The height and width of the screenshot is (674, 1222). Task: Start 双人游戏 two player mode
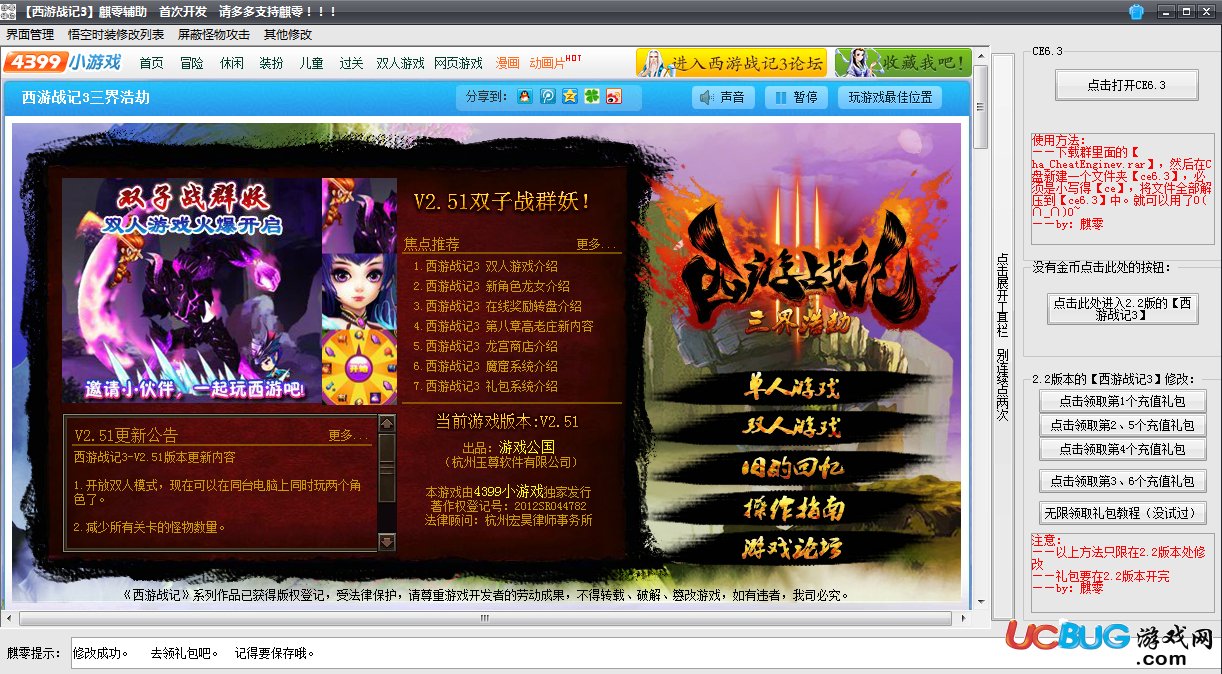pos(791,427)
